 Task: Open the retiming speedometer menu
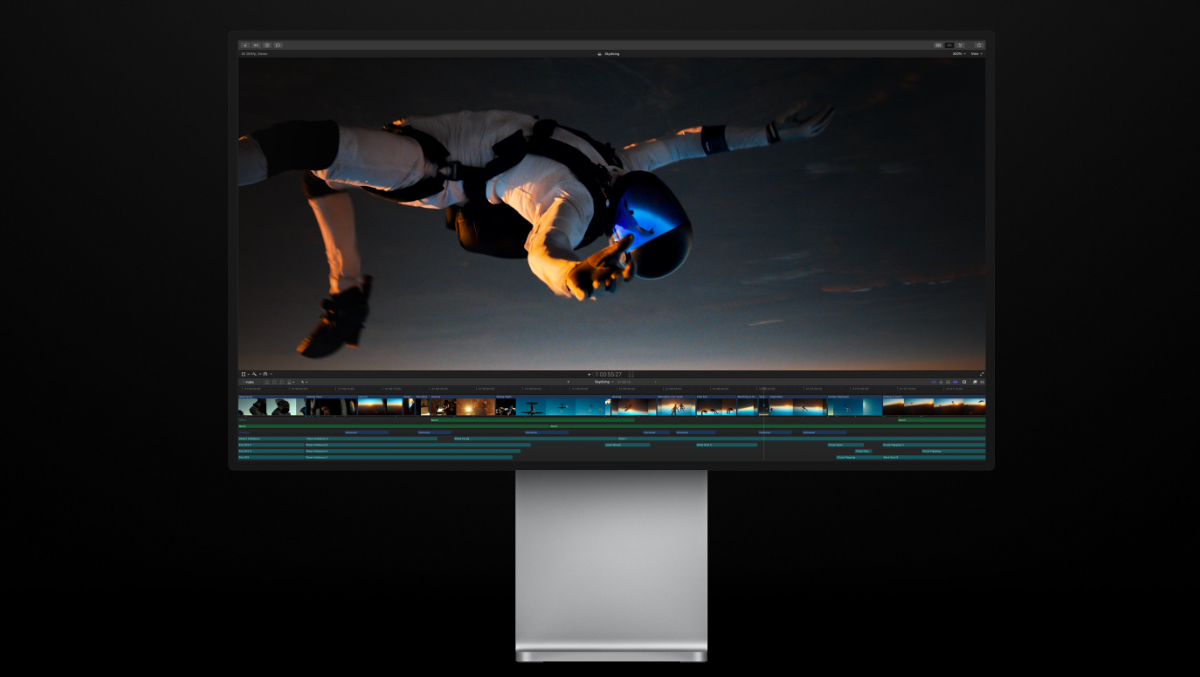point(266,374)
